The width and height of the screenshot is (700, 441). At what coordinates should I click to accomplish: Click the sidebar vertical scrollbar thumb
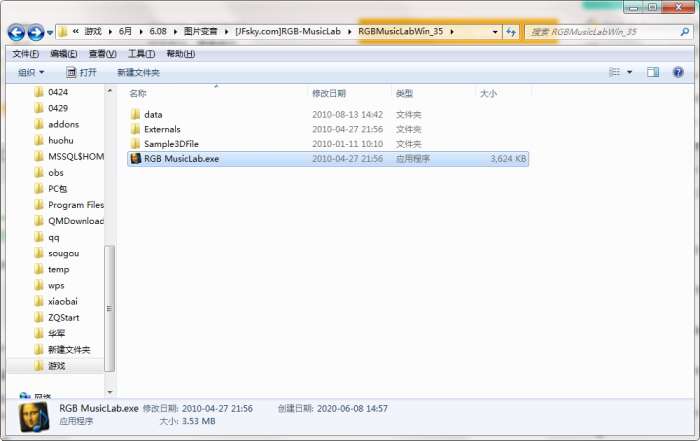pos(109,308)
